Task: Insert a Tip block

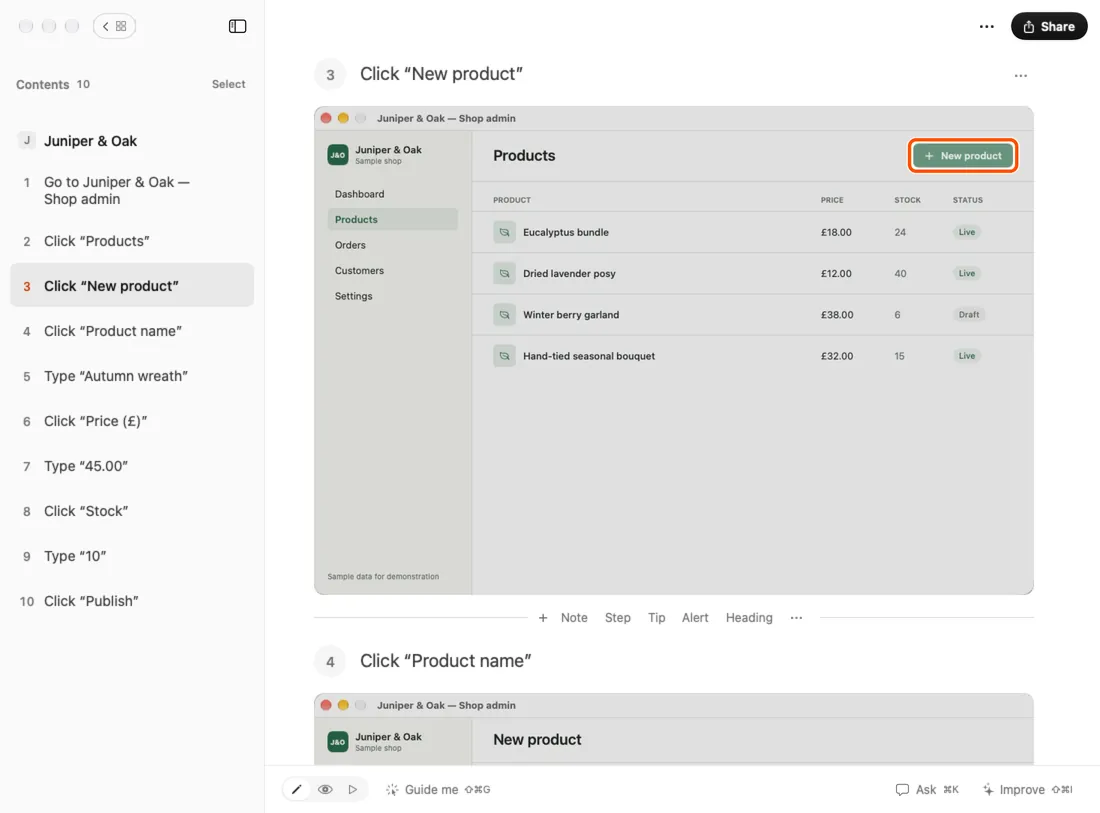Action: pyautogui.click(x=656, y=617)
